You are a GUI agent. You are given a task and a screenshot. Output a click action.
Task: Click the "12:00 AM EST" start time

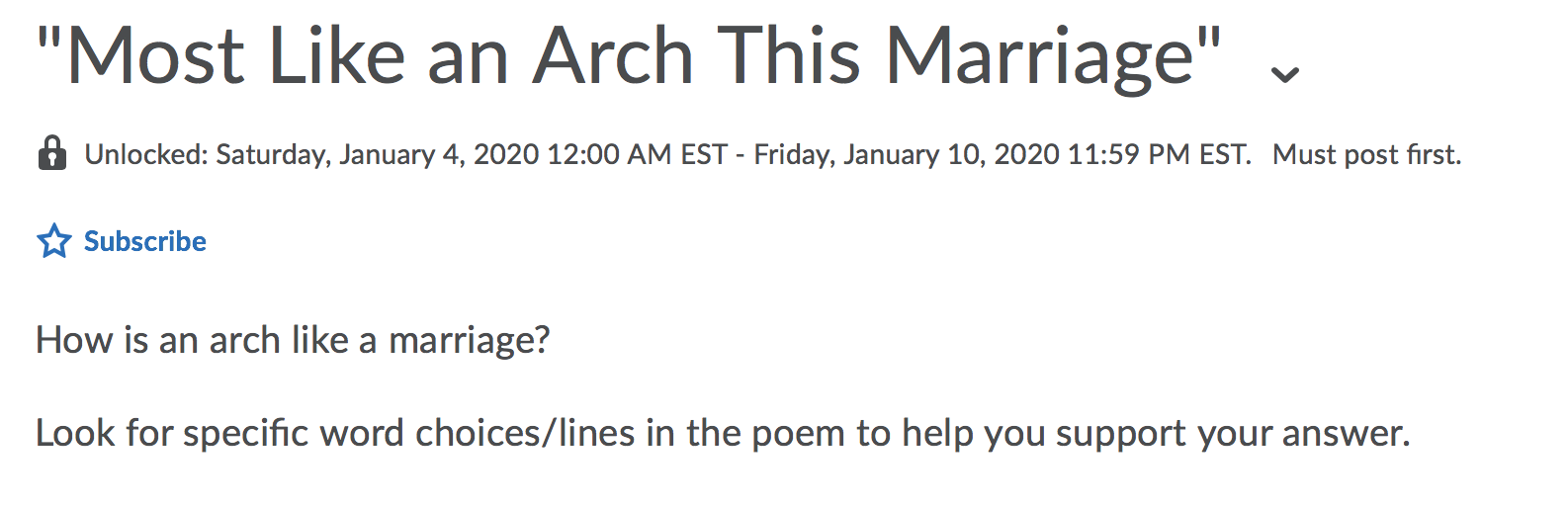(637, 155)
